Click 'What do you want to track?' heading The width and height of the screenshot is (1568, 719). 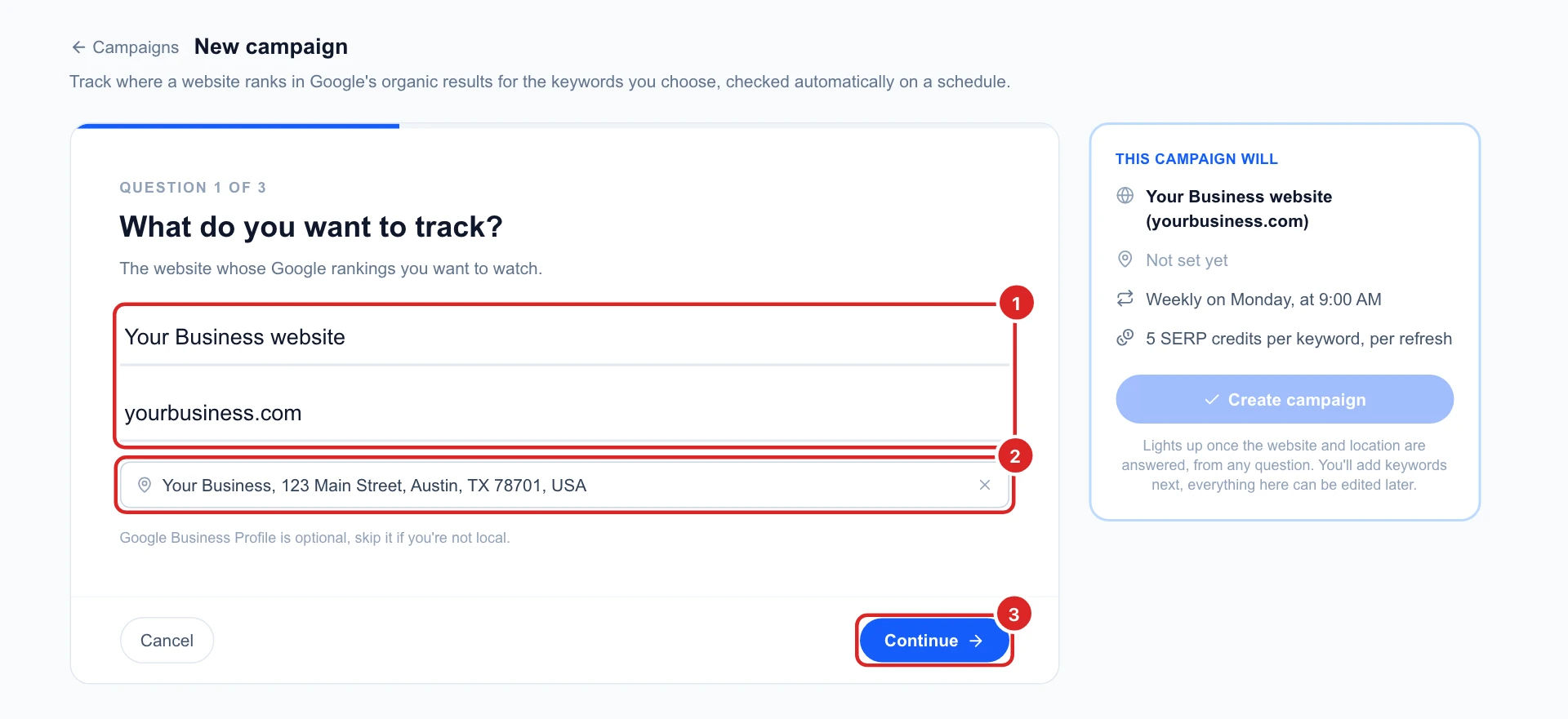311,227
